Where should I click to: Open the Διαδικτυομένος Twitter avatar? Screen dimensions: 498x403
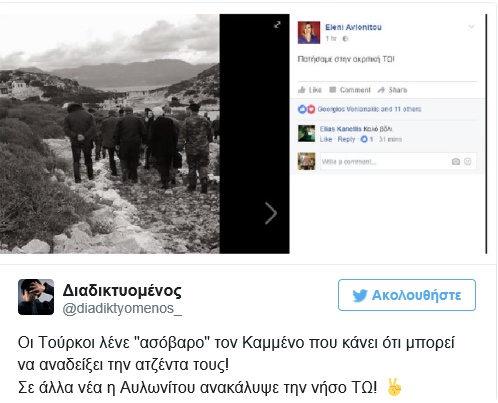[x=36, y=297]
